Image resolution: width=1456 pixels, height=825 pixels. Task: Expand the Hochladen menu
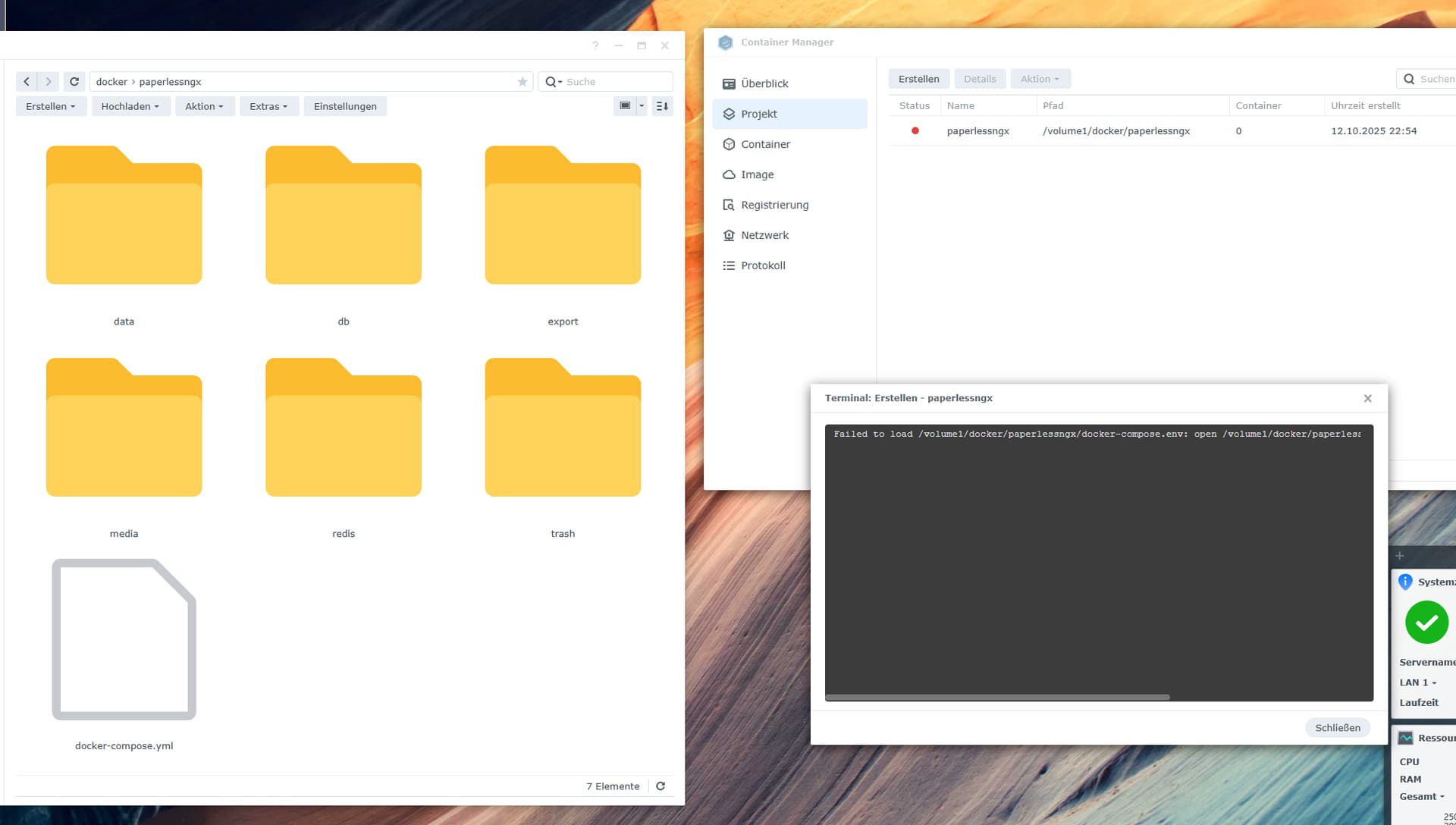(x=130, y=106)
